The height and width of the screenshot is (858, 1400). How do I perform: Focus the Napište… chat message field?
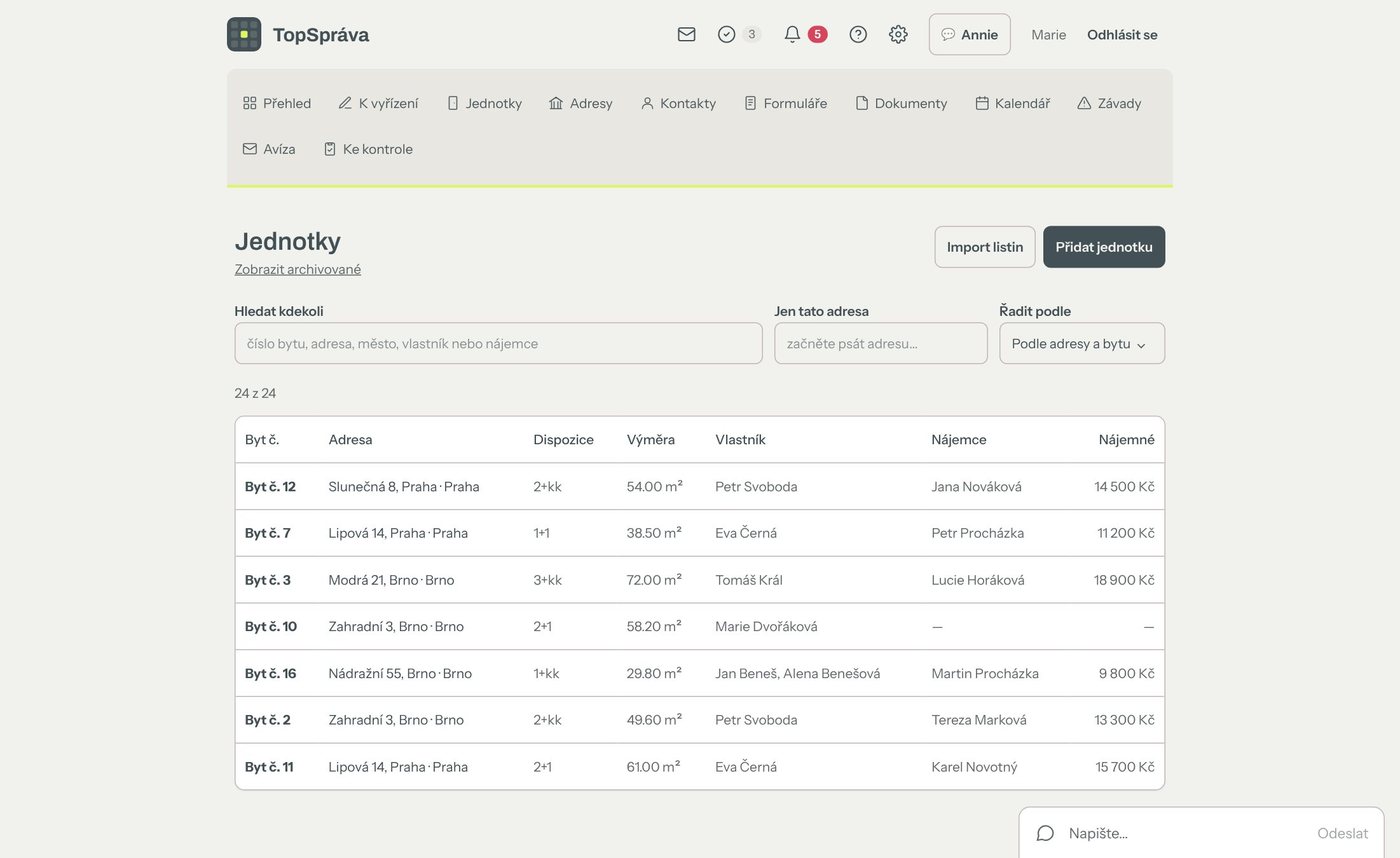coord(1185,833)
